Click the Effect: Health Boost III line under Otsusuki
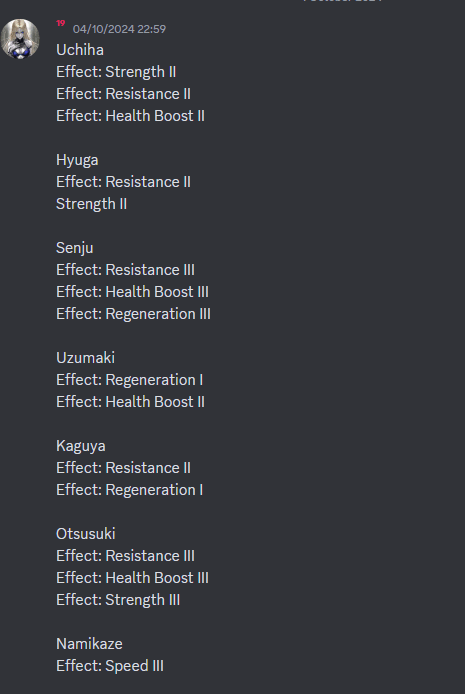Image resolution: width=465 pixels, height=694 pixels. click(x=133, y=578)
